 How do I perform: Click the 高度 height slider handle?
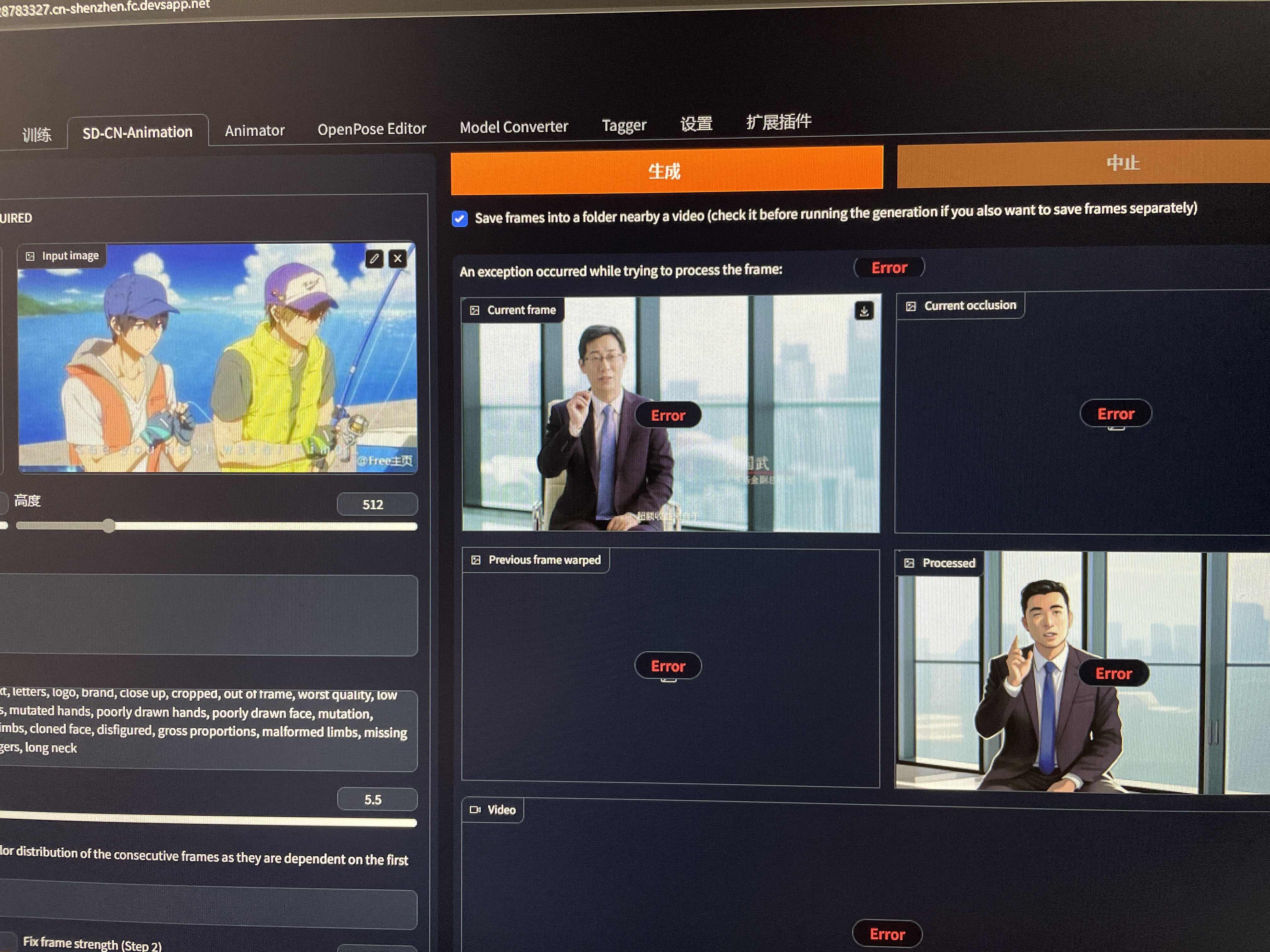(x=109, y=526)
